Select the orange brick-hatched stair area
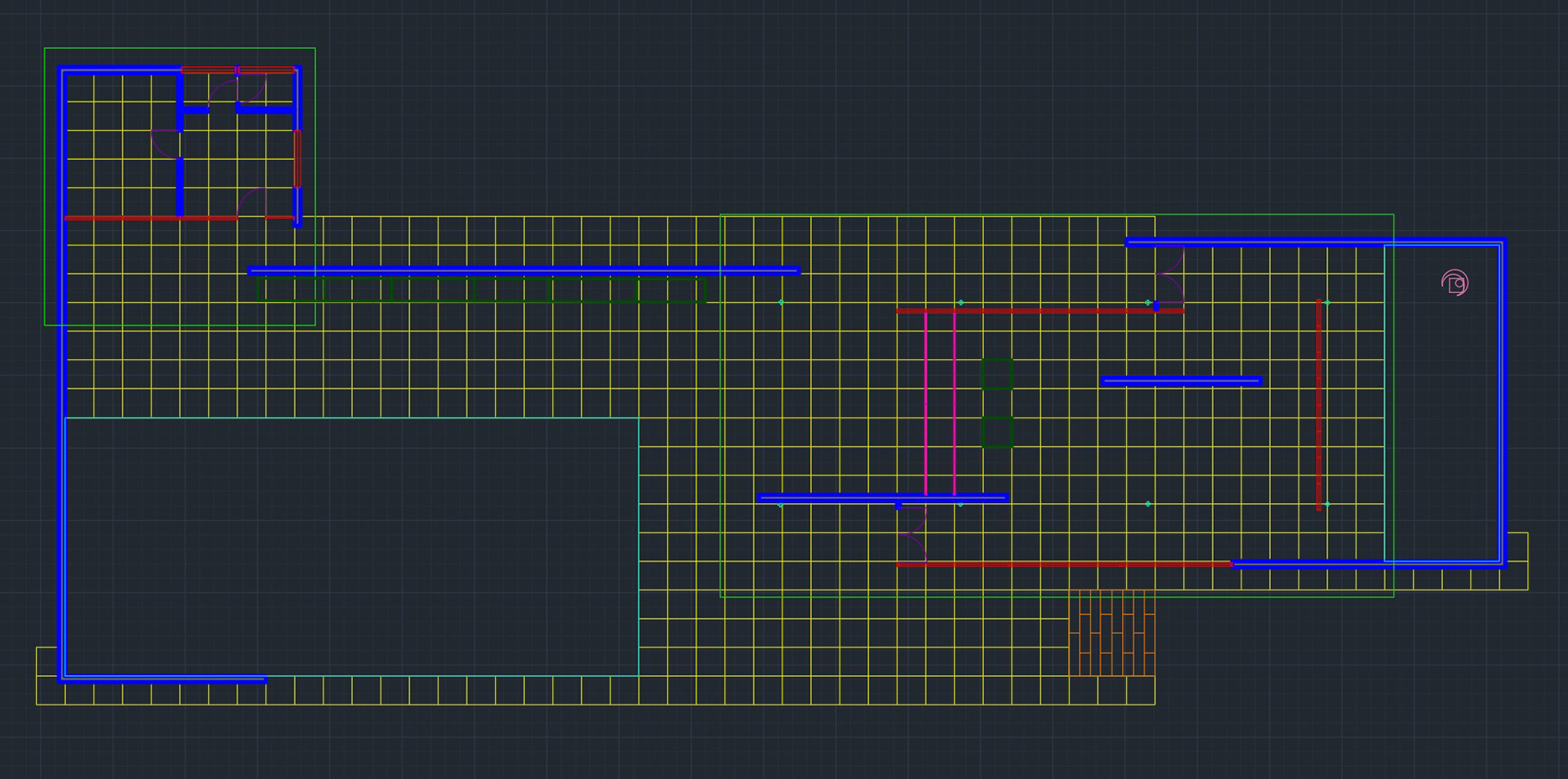 point(1111,633)
